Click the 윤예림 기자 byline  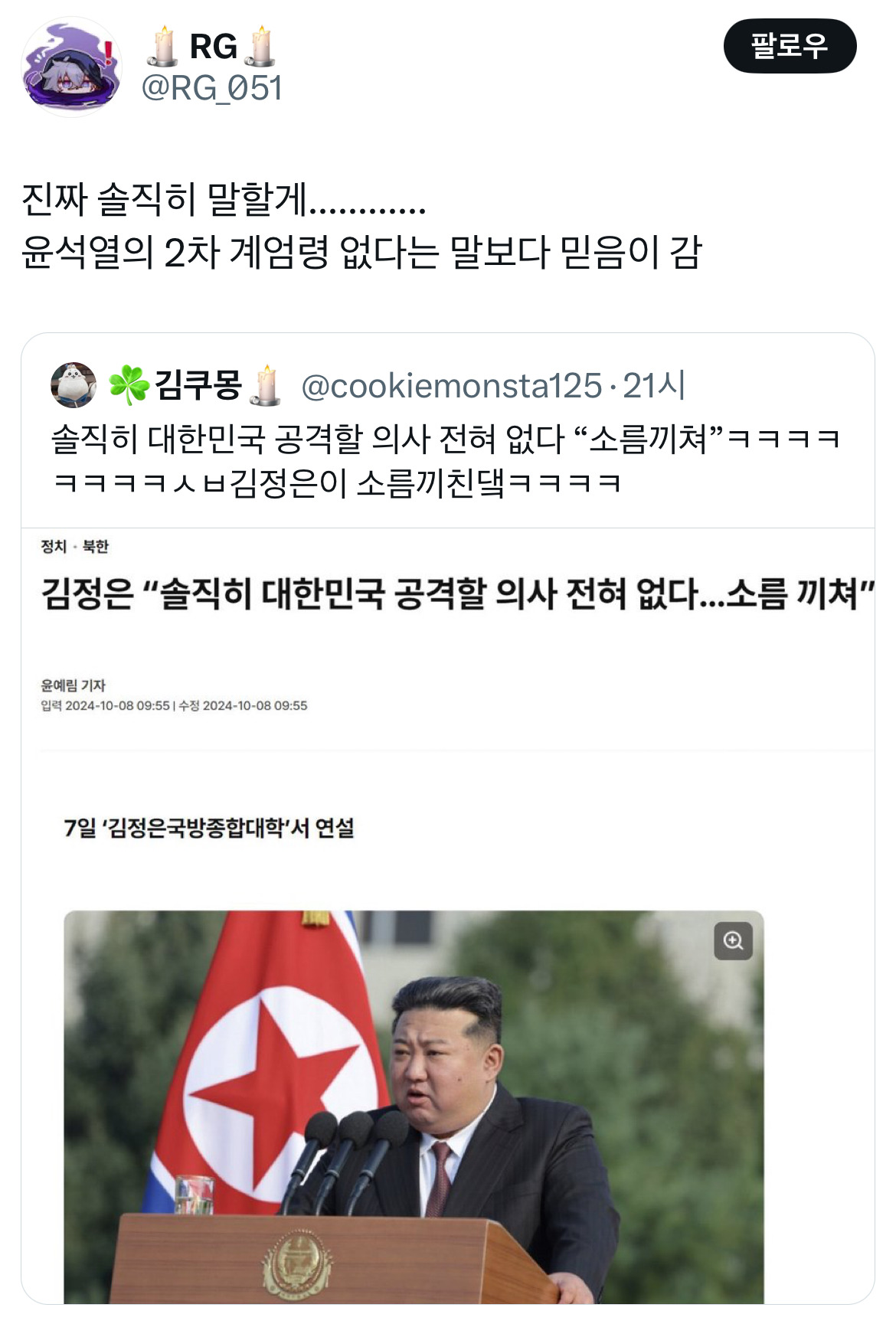click(x=74, y=685)
